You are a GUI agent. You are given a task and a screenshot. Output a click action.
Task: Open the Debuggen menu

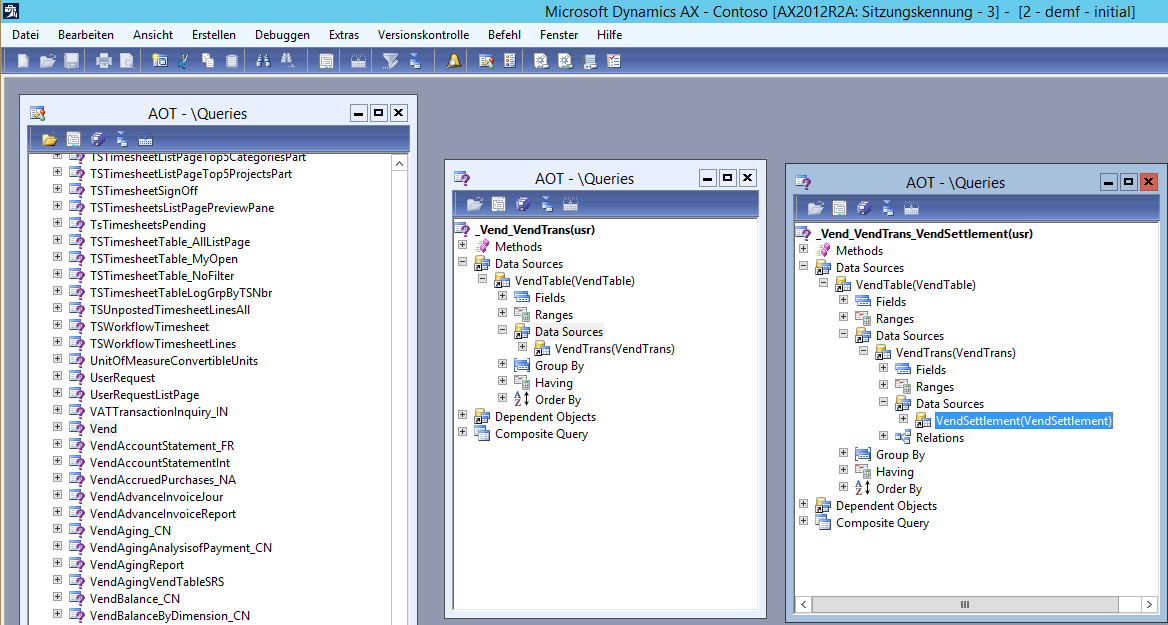282,35
